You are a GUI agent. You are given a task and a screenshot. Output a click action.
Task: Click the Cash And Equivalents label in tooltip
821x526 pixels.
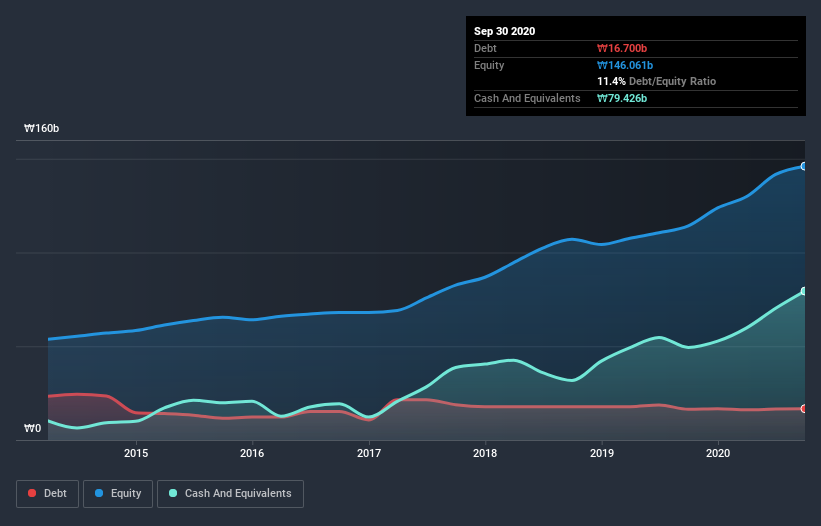pos(527,98)
